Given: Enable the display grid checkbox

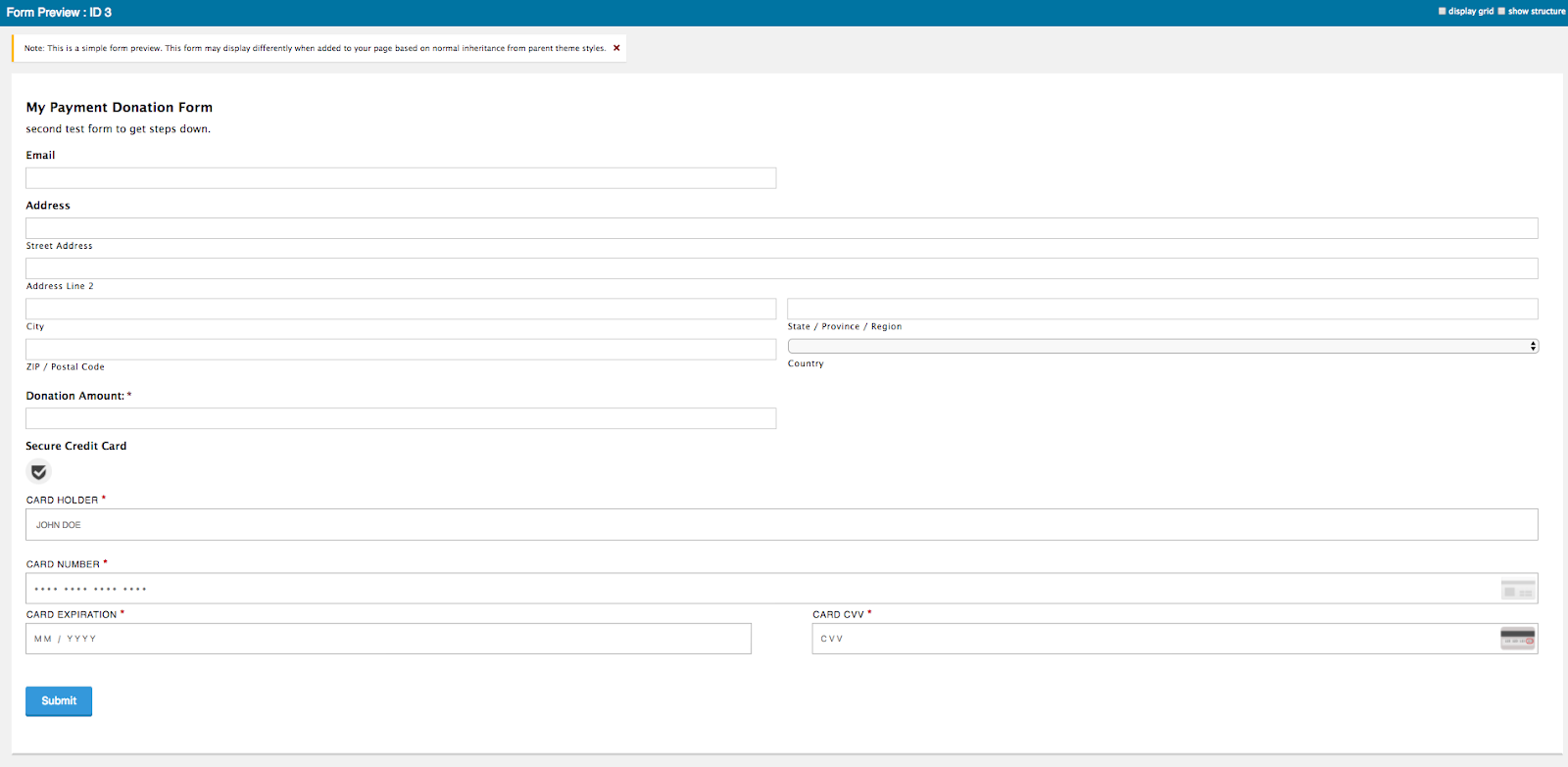Looking at the screenshot, I should pyautogui.click(x=1443, y=11).
